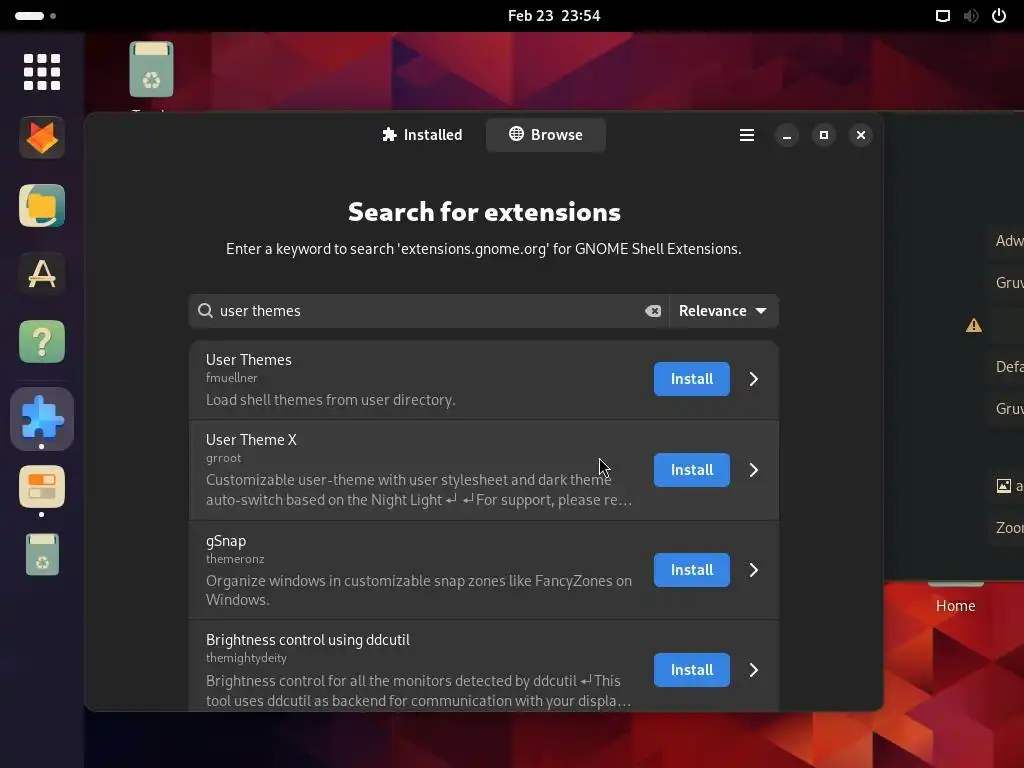Close the Extension Manager window

coord(861,135)
